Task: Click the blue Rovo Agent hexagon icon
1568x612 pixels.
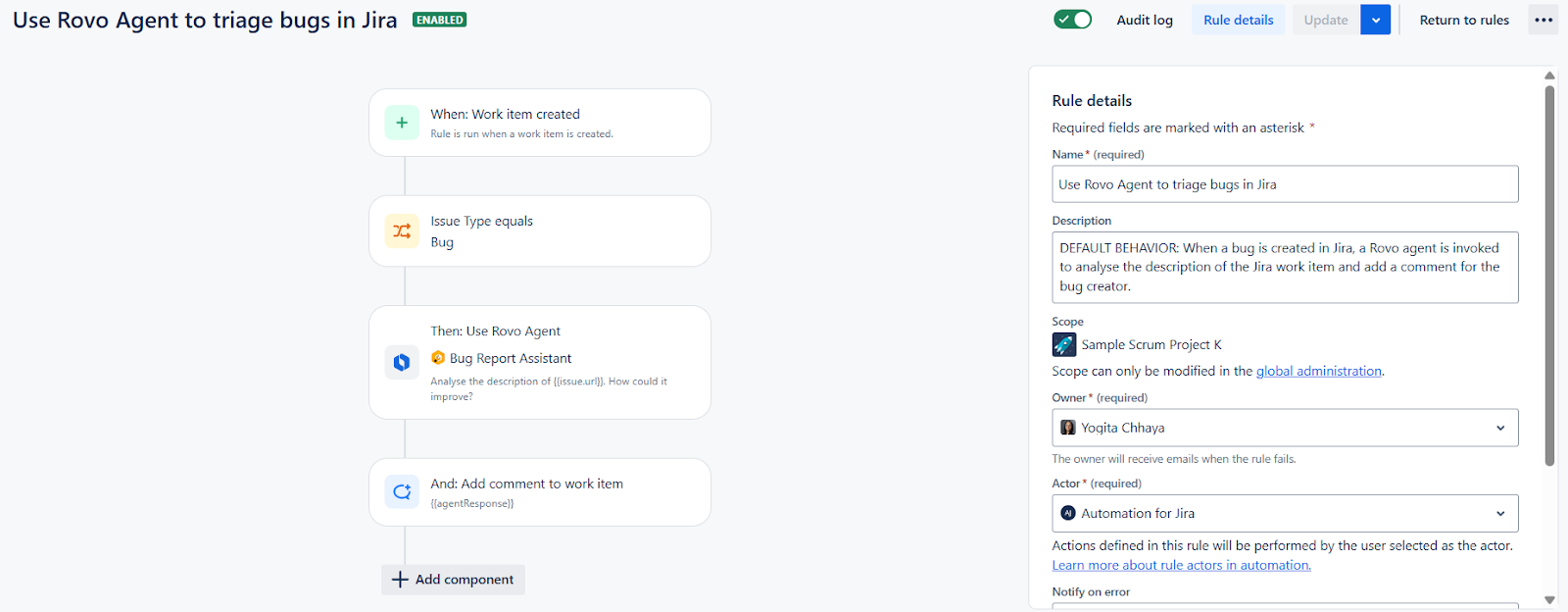Action: coord(402,362)
